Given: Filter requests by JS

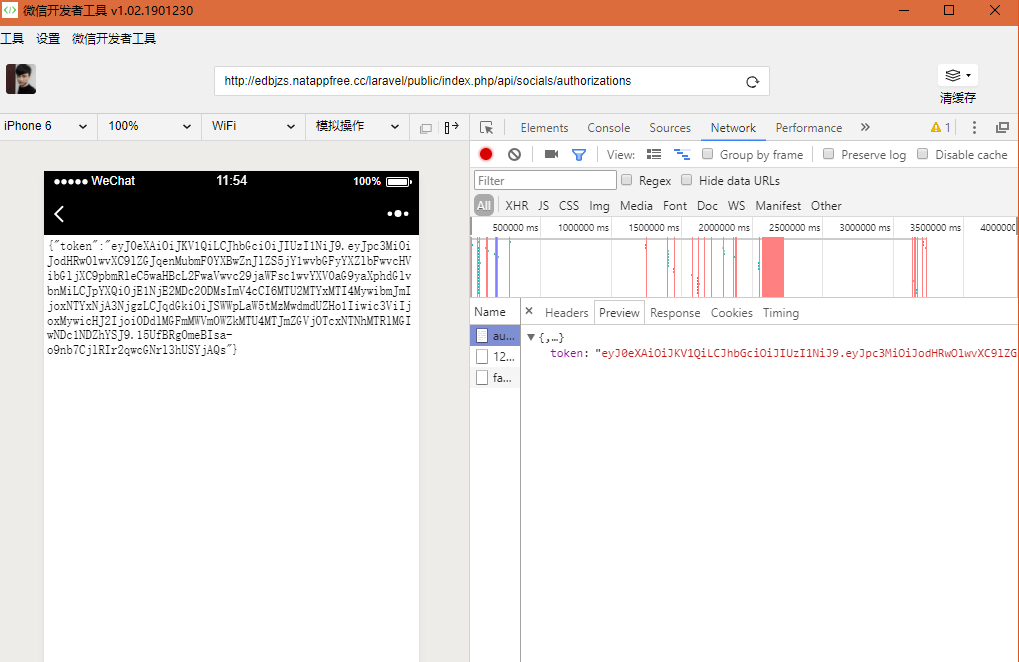Looking at the screenshot, I should [x=543, y=205].
